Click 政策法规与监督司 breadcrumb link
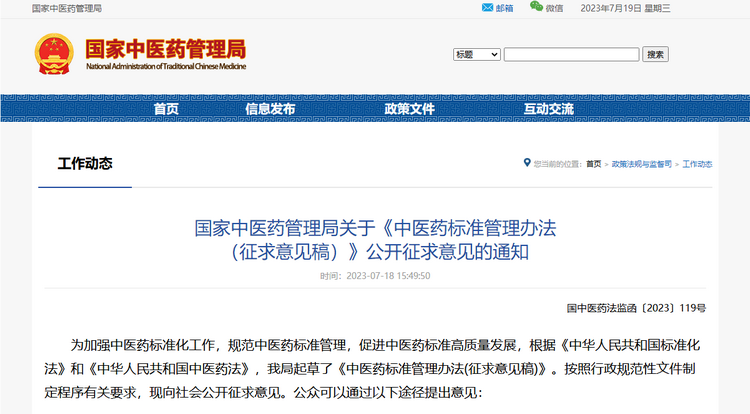The height and width of the screenshot is (414, 750). (x=642, y=164)
